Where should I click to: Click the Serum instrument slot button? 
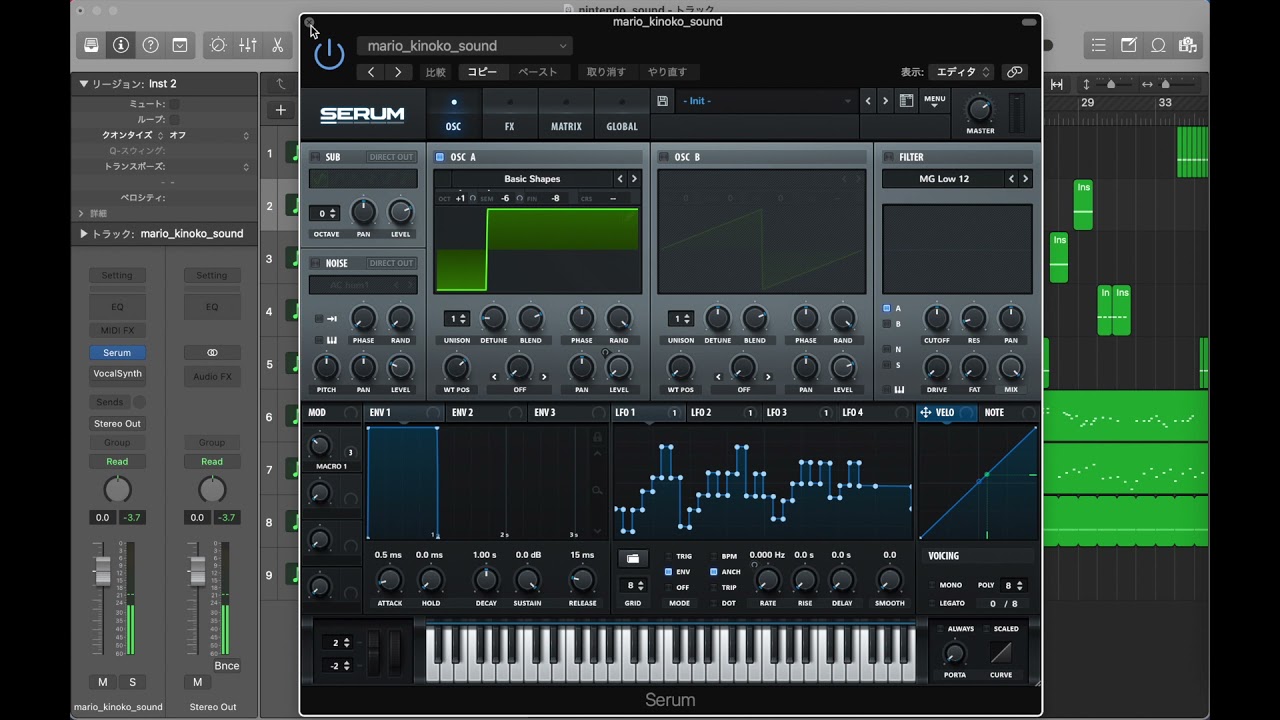[x=117, y=353]
